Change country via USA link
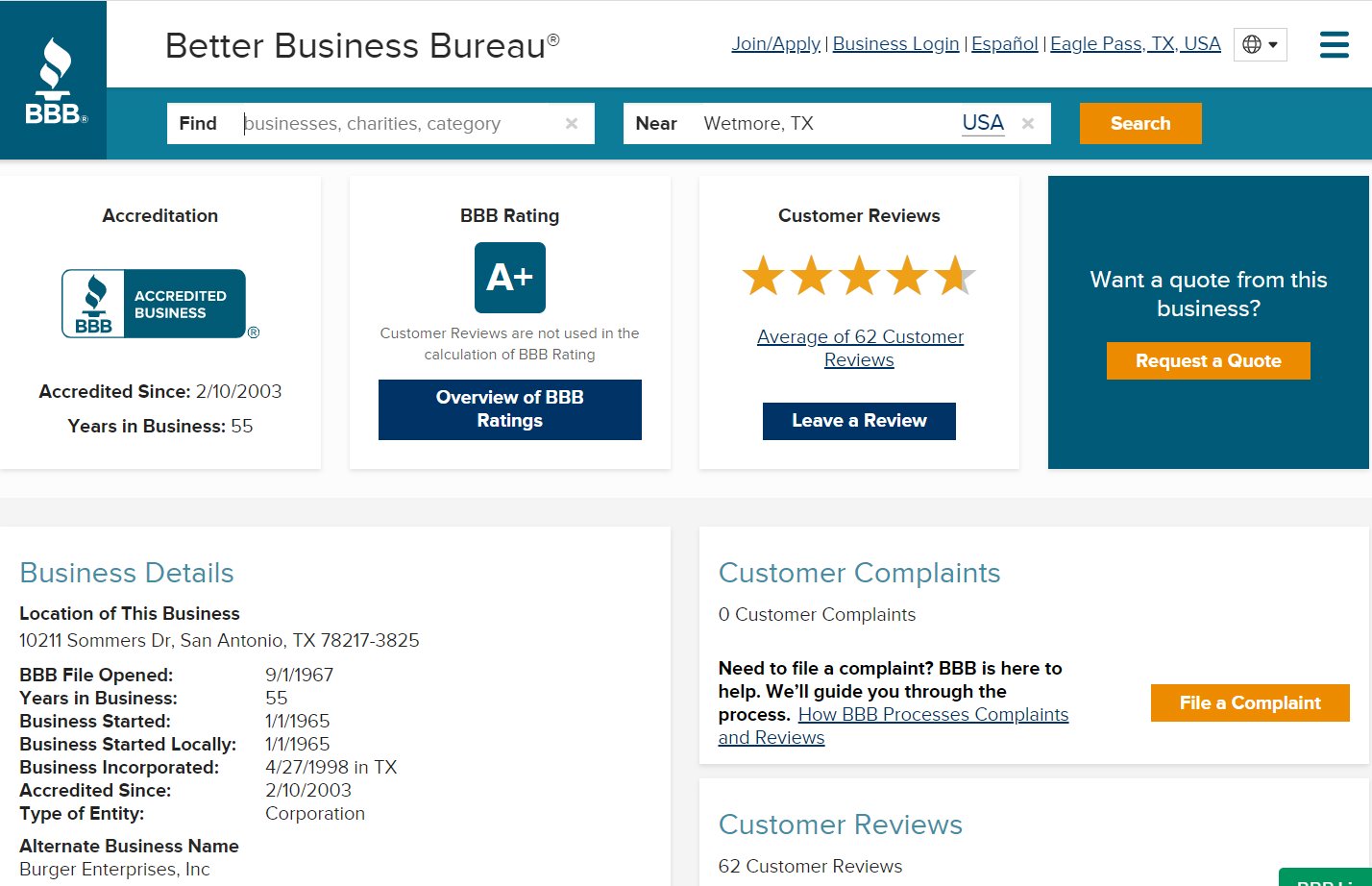 click(983, 123)
